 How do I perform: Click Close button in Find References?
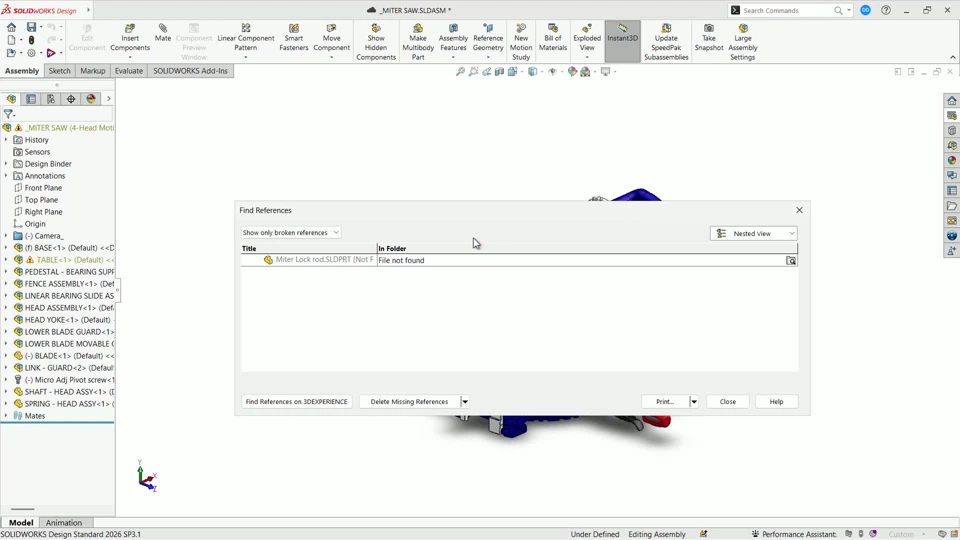[727, 402]
